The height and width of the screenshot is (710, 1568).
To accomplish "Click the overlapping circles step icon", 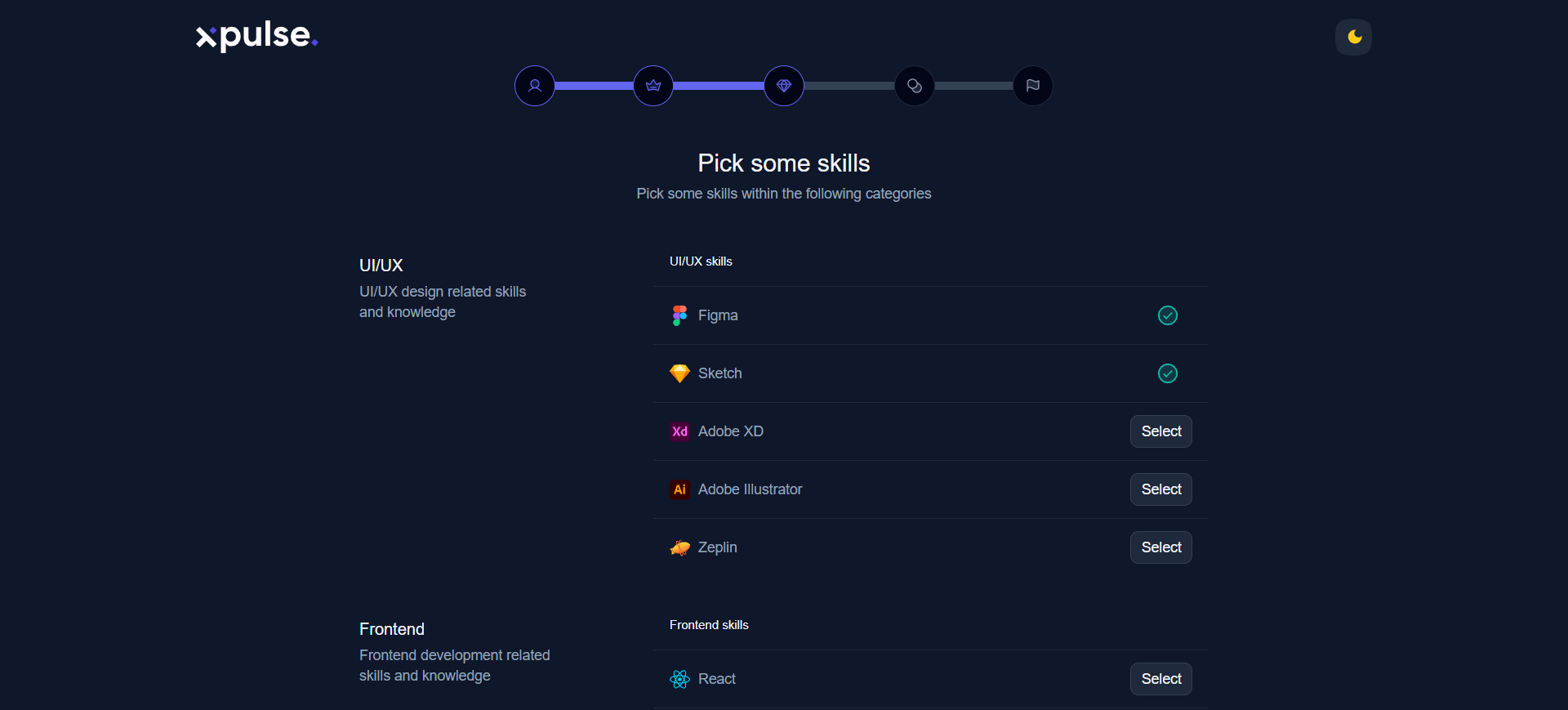I will (915, 86).
